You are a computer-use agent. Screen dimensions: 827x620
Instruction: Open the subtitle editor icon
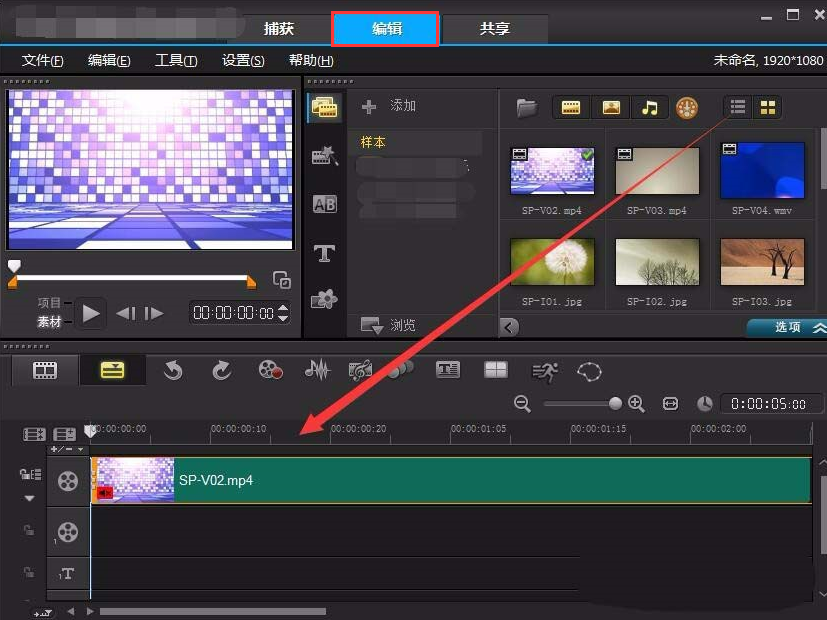point(448,370)
